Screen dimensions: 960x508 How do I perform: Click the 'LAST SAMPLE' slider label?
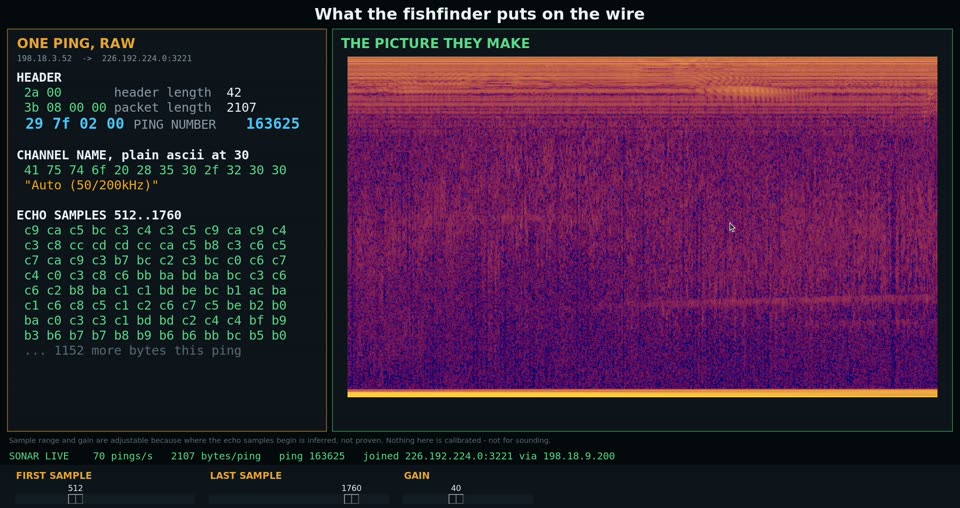246,476
